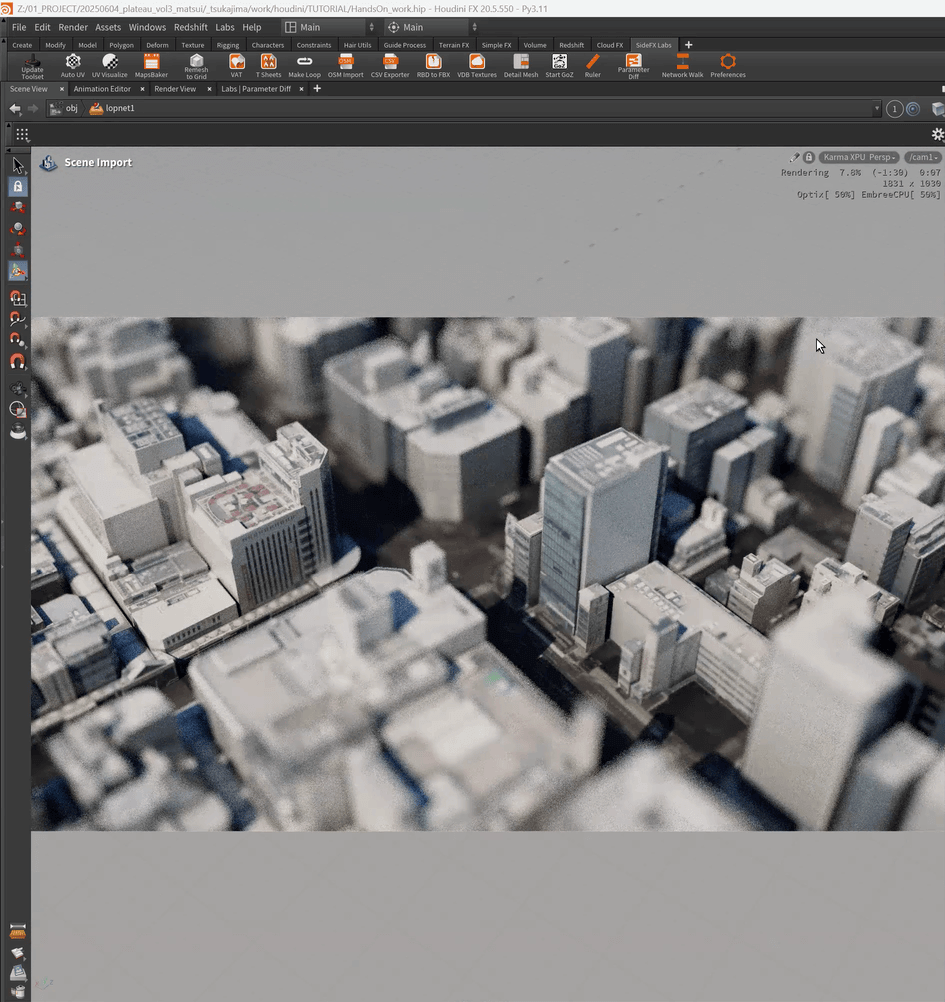This screenshot has width=945, height=1002.
Task: Toggle grid snapping magnet icon
Action: coord(18,297)
